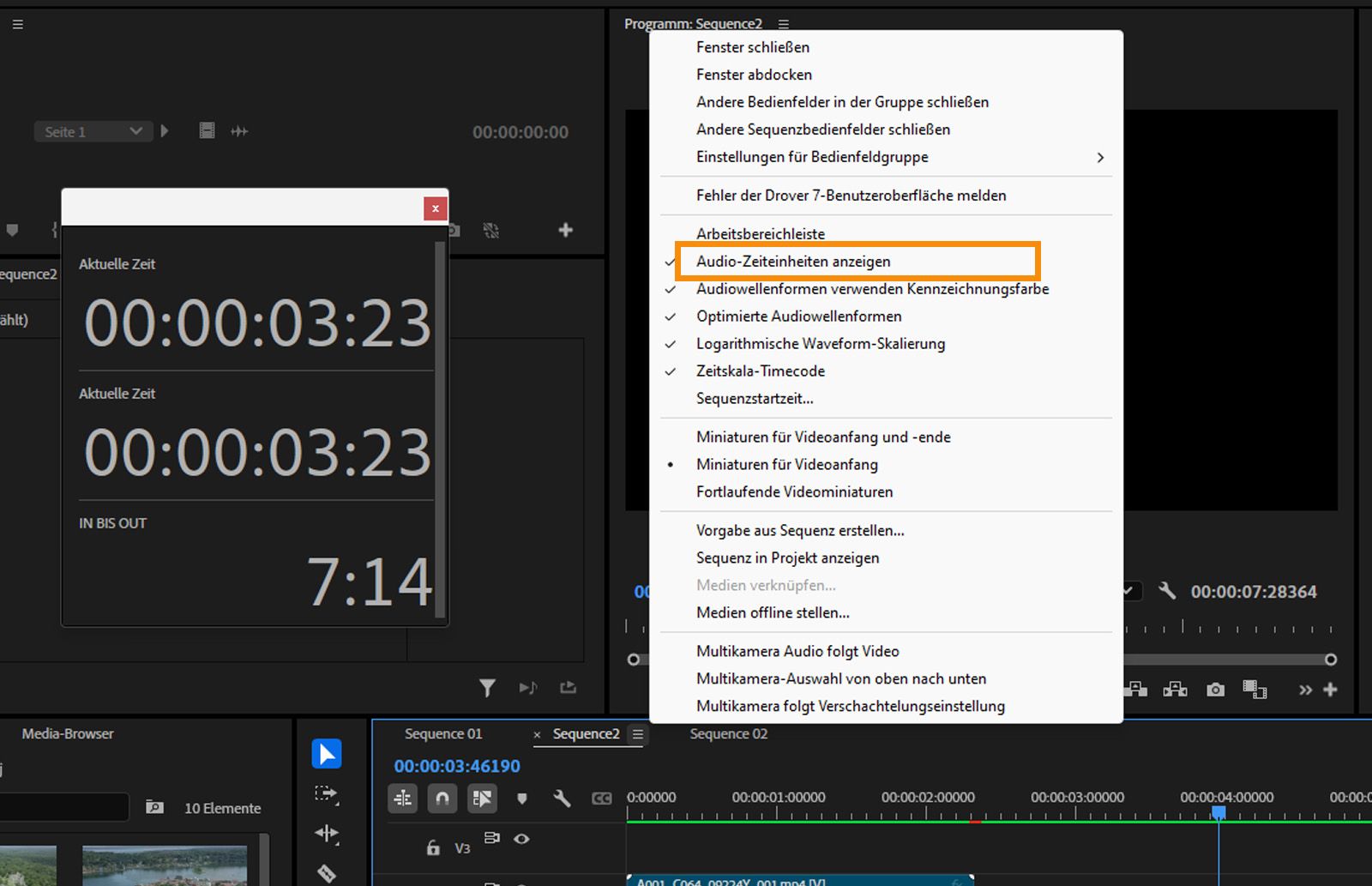This screenshot has width=1372, height=886.
Task: Click the export frame camera icon
Action: pyautogui.click(x=1215, y=690)
